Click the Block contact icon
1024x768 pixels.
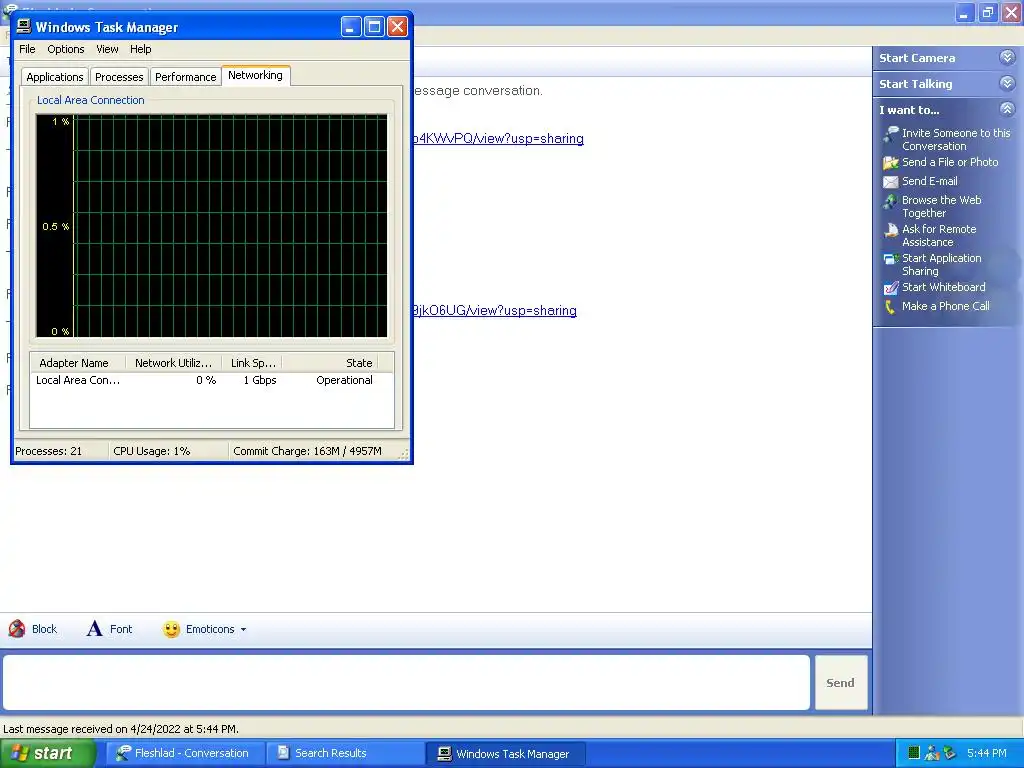17,629
